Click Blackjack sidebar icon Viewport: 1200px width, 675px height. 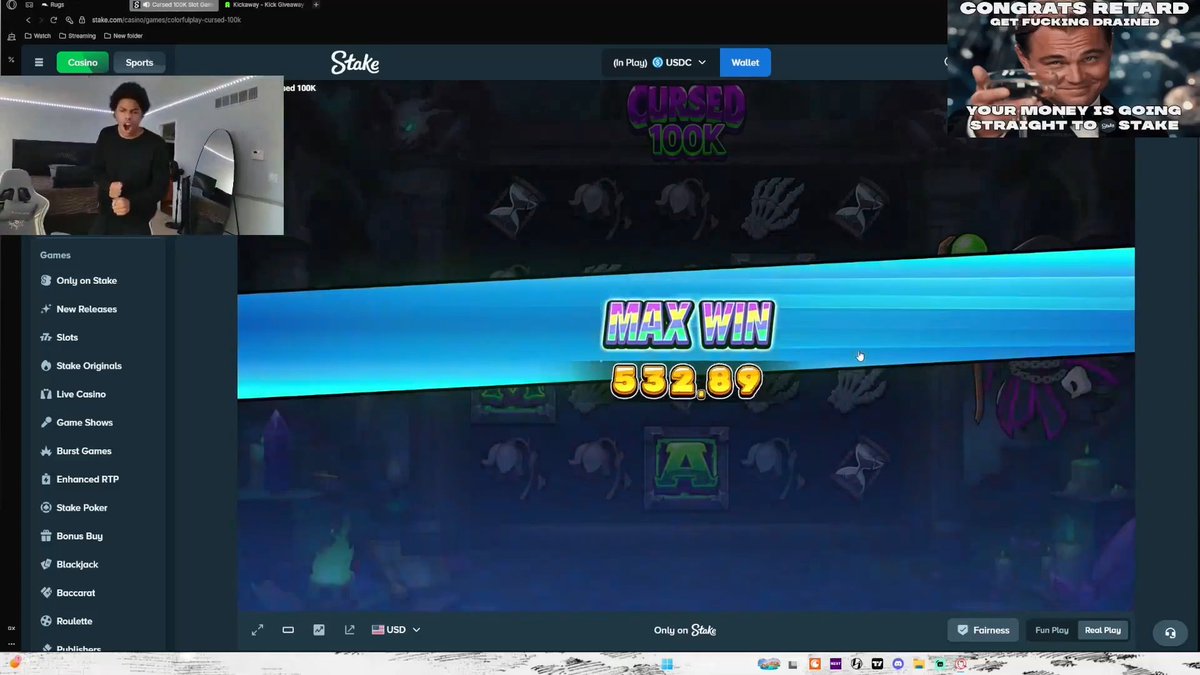tap(46, 565)
